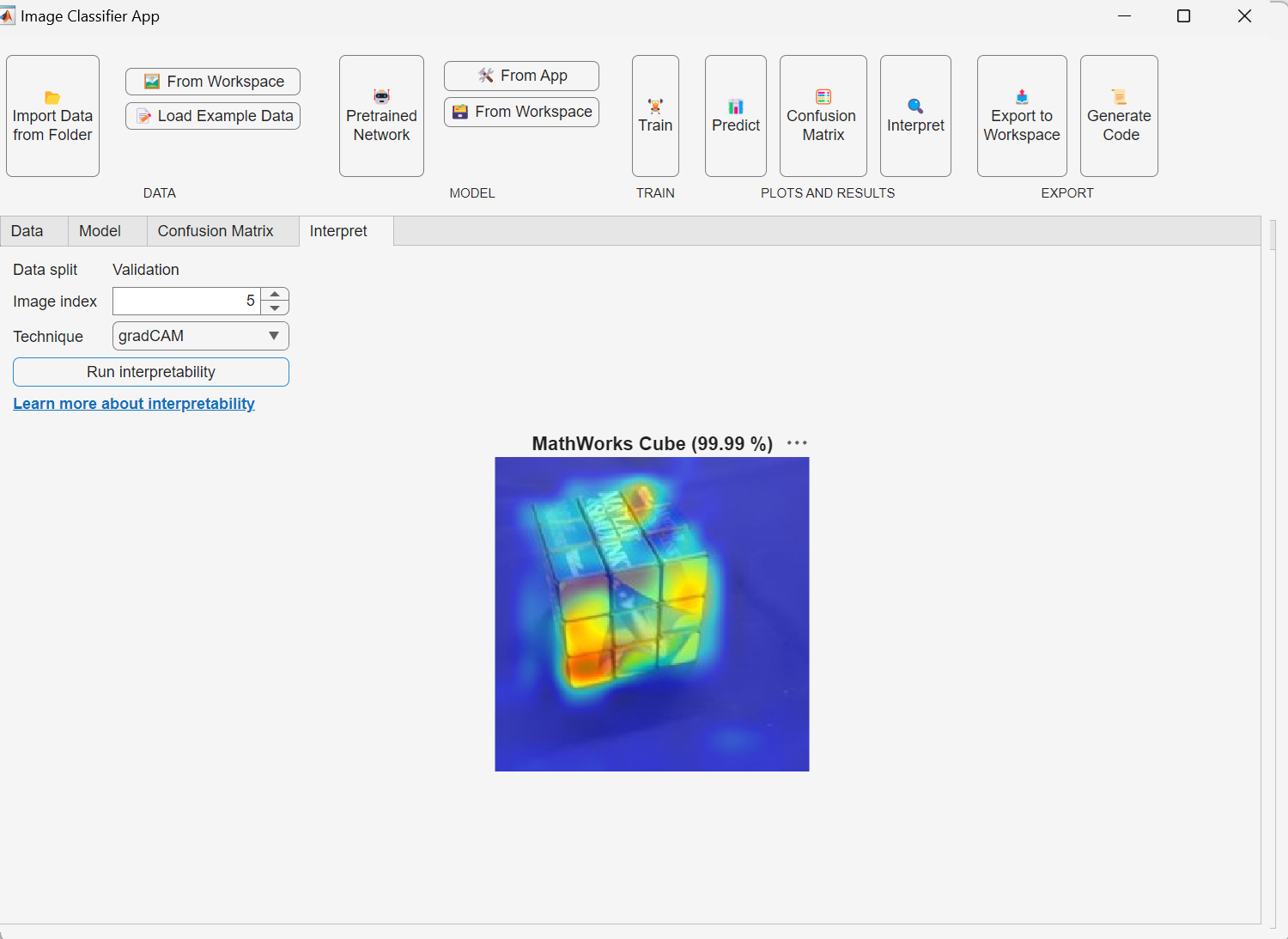Run Predict on the model
The image size is (1288, 939).
[736, 115]
